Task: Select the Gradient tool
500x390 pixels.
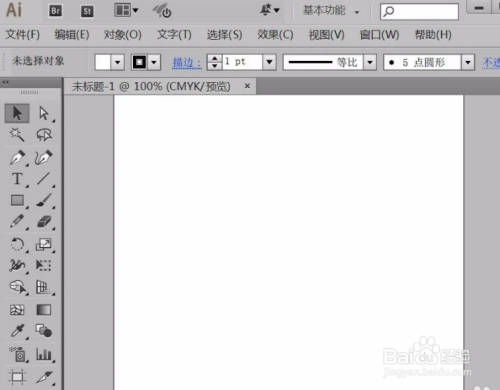Action: pos(44,310)
